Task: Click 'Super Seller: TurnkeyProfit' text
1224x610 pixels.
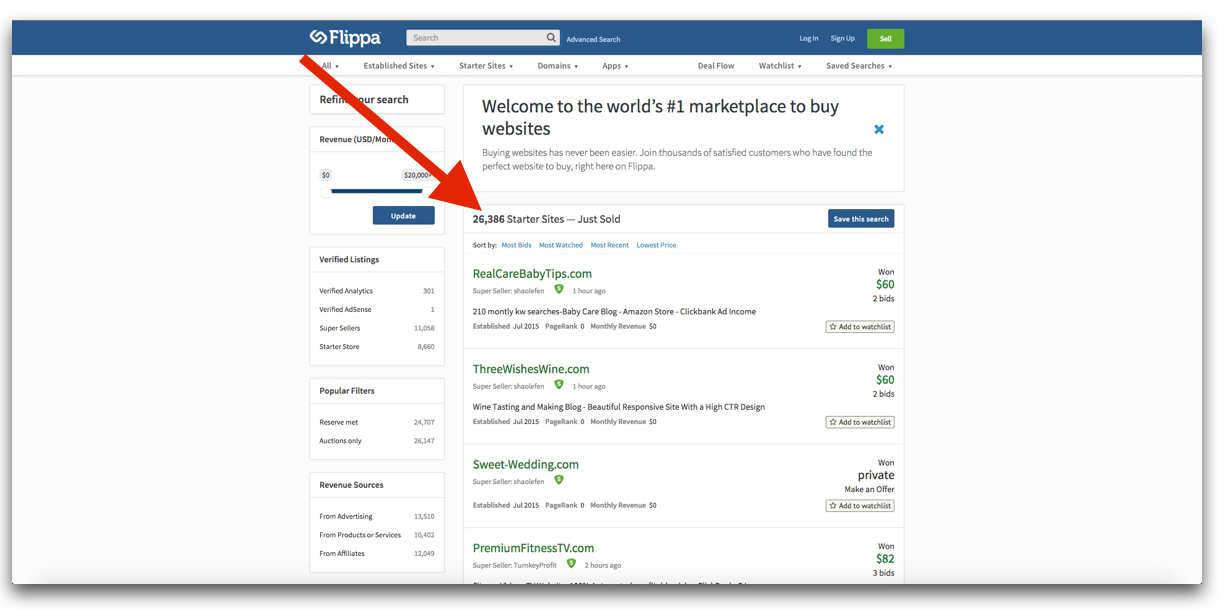Action: click(516, 565)
